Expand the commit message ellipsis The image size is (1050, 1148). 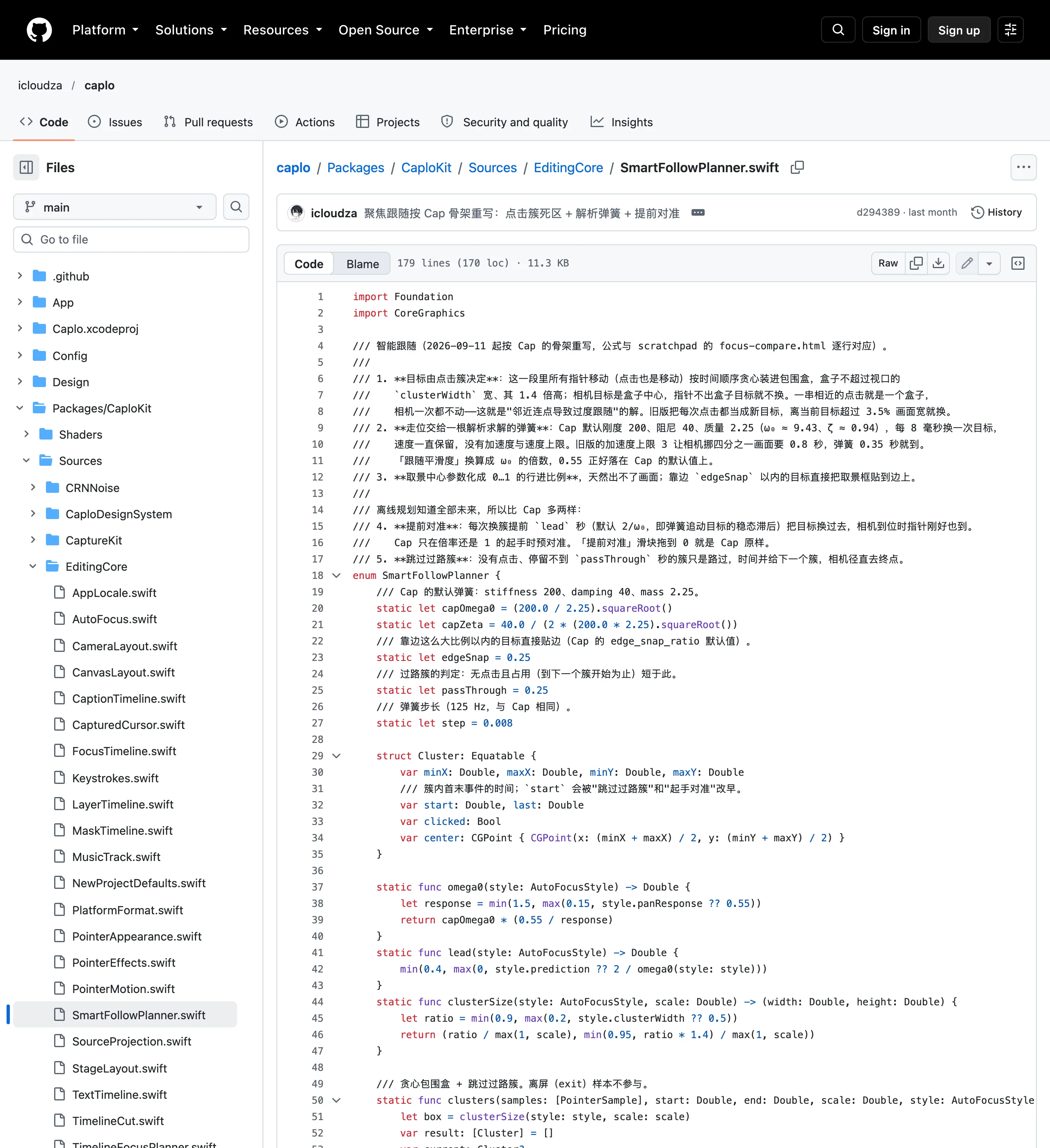[x=697, y=212]
